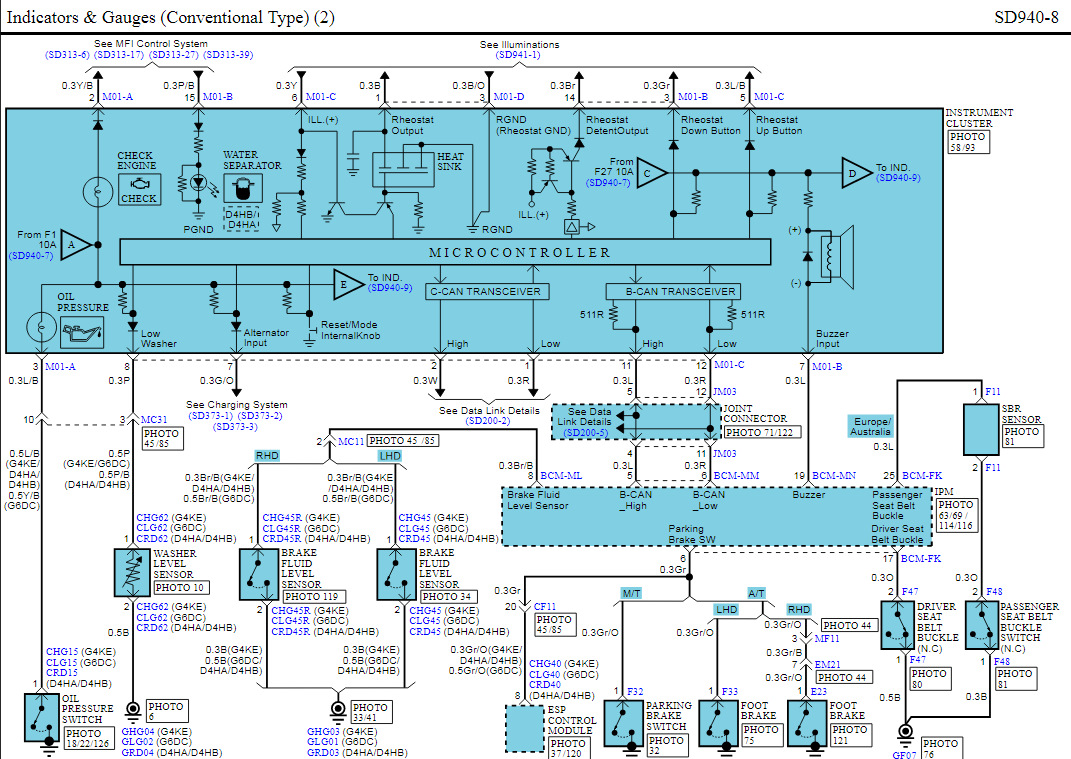The height and width of the screenshot is (759, 1071).
Task: Click the EM21 connector link
Action: tap(828, 664)
